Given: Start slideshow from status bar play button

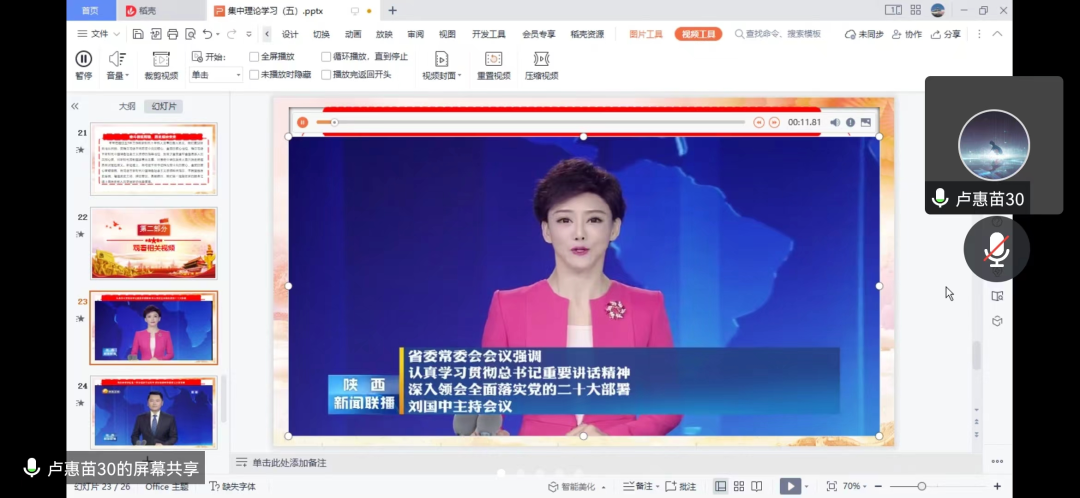Looking at the screenshot, I should pyautogui.click(x=790, y=486).
